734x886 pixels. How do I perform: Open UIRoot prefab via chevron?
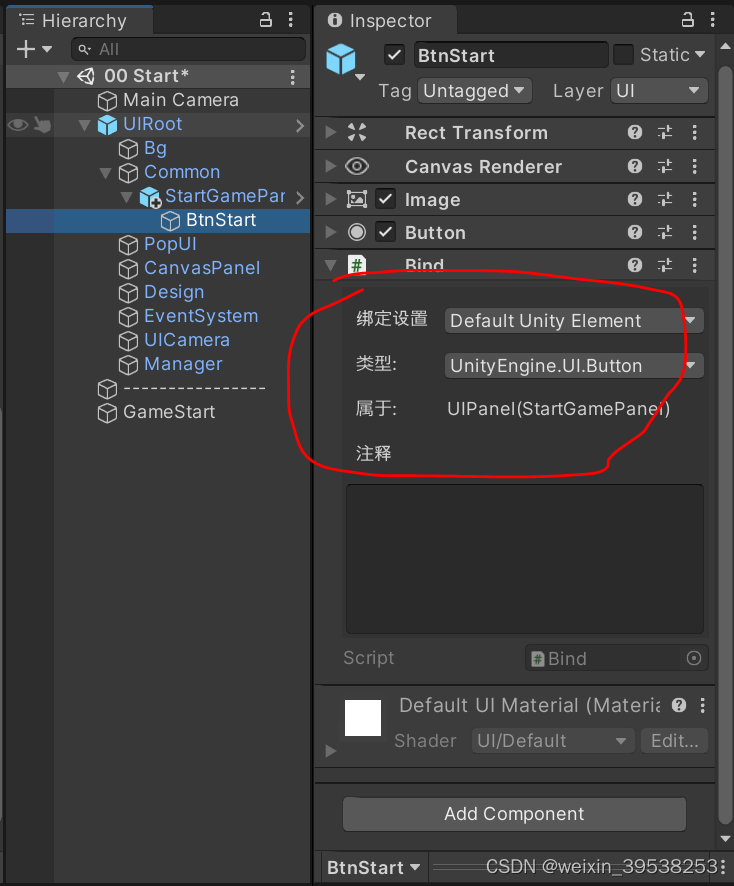pos(300,125)
